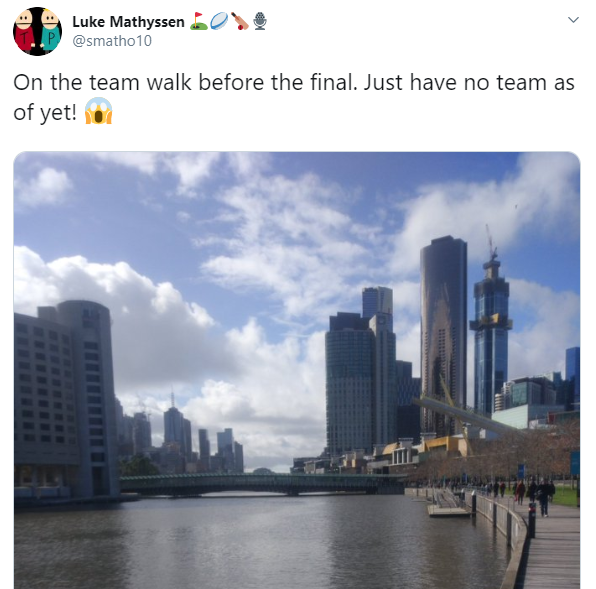Click the word "final" in the tweet

333,82
